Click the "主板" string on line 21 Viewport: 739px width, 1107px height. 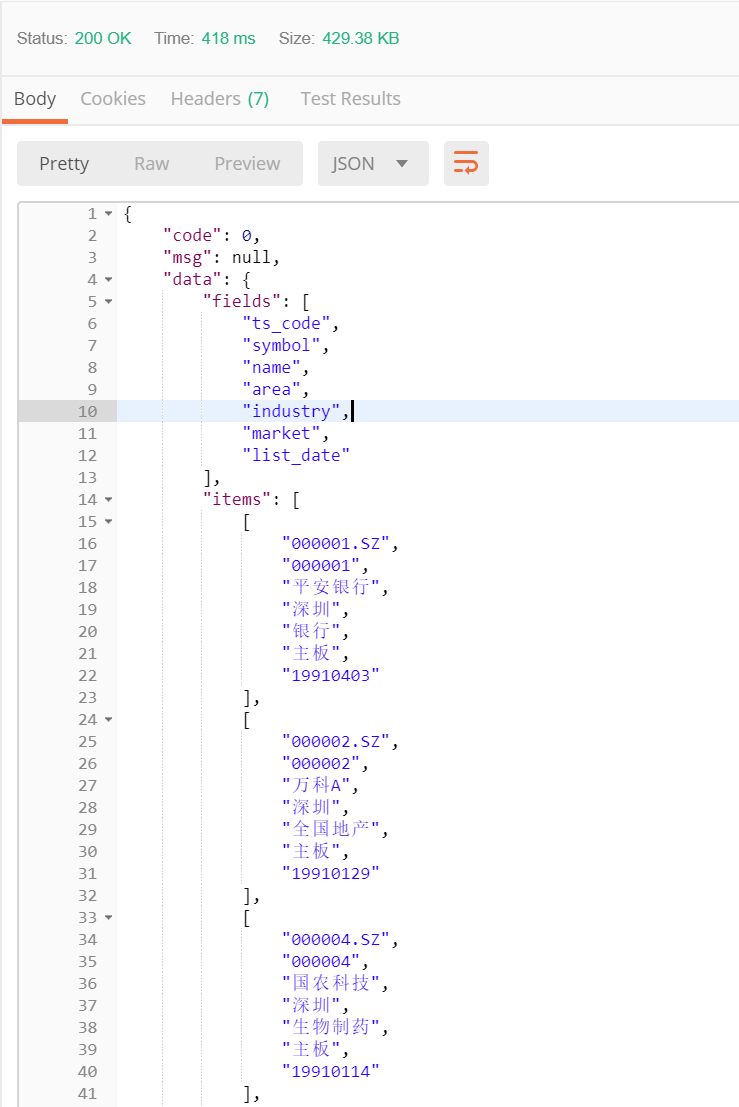pyautogui.click(x=311, y=653)
